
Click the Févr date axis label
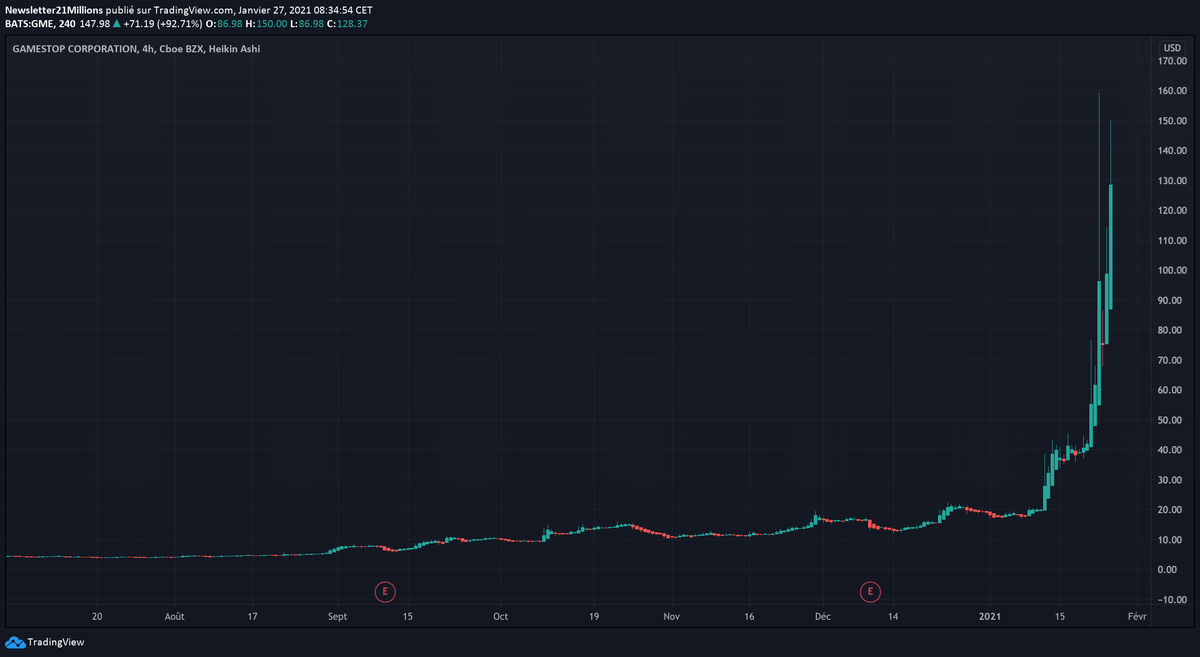(x=1137, y=617)
